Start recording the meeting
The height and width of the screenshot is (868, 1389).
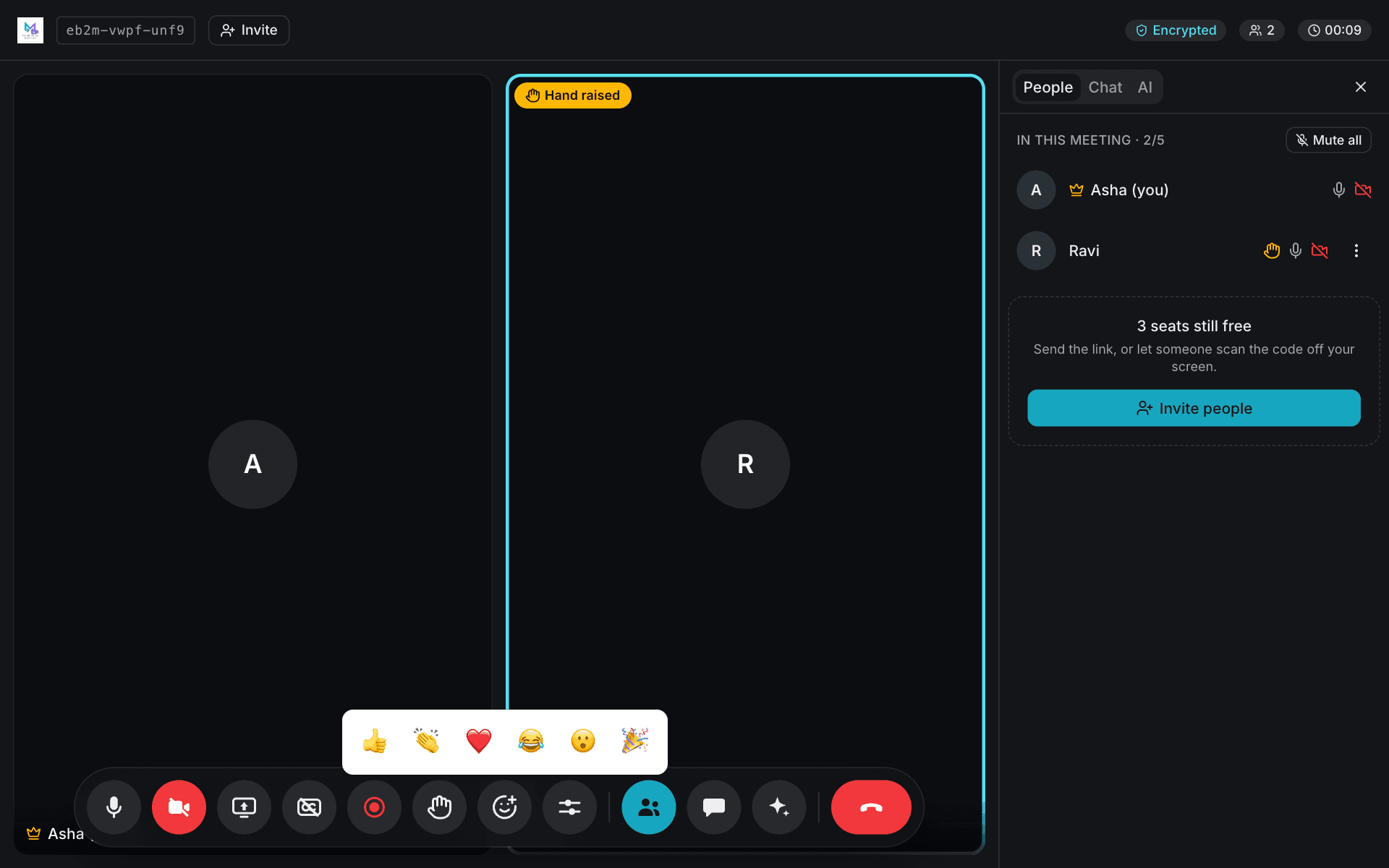click(x=374, y=807)
